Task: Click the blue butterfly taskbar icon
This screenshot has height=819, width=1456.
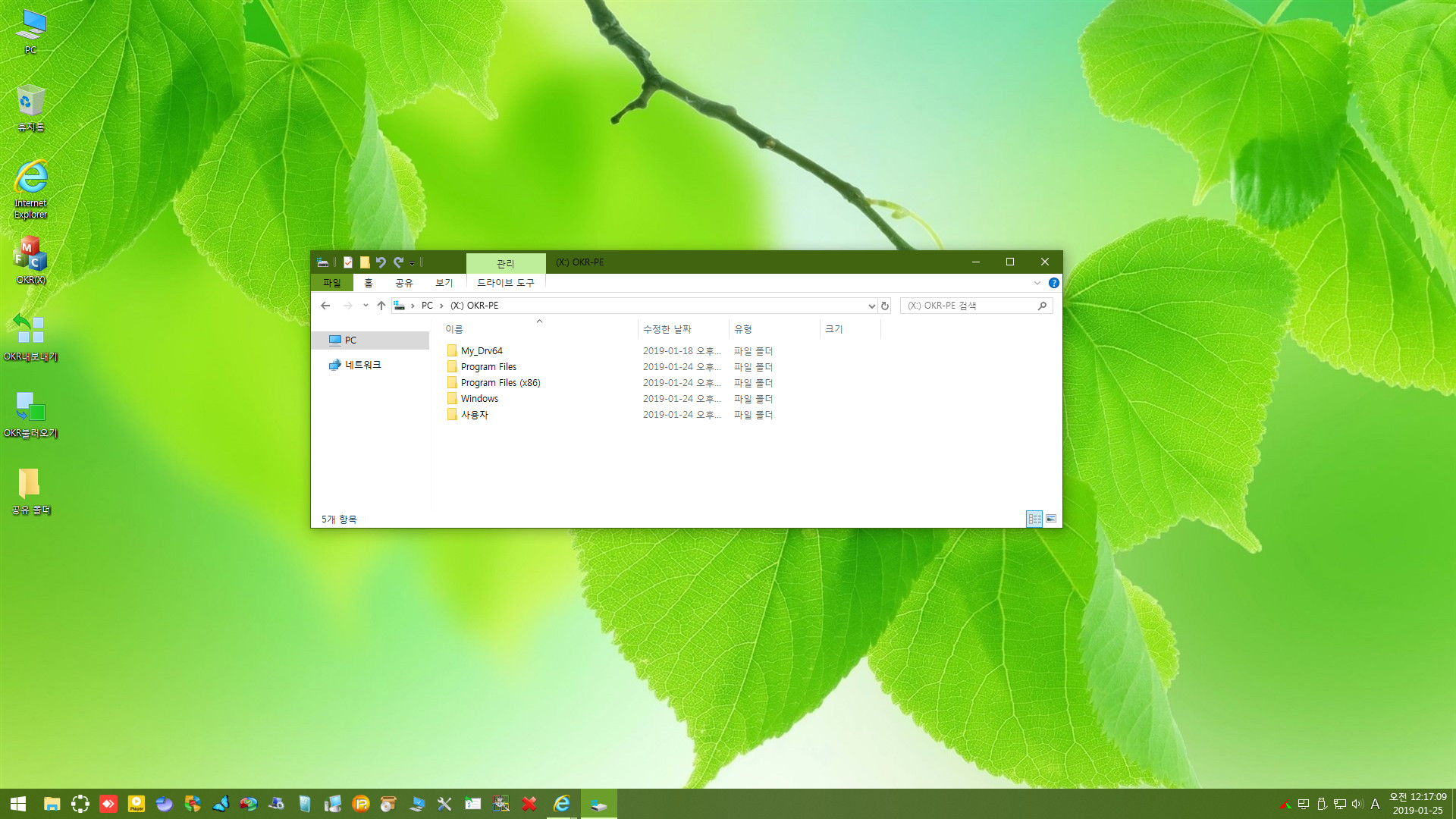Action: pyautogui.click(x=221, y=804)
